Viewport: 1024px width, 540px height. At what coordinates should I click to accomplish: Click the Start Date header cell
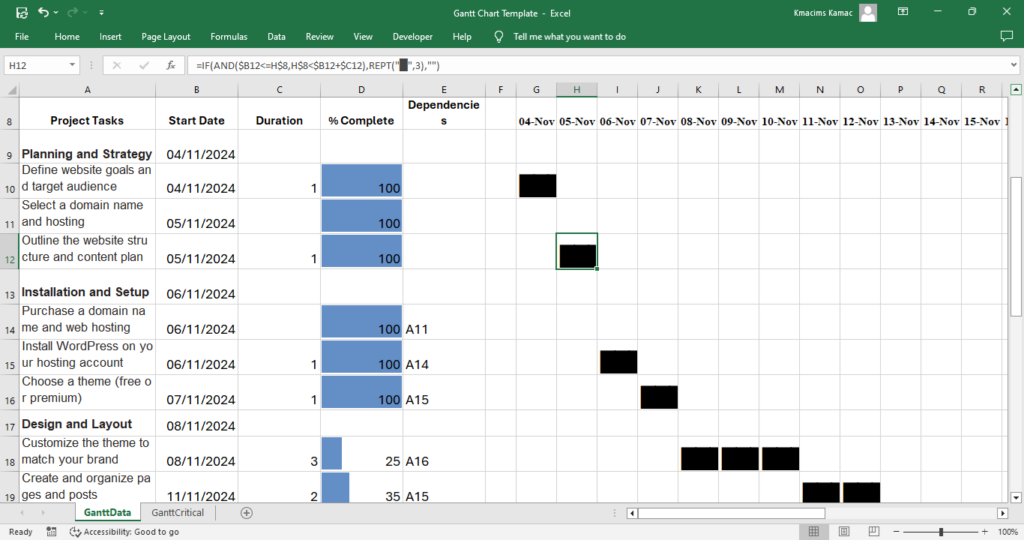(x=197, y=114)
